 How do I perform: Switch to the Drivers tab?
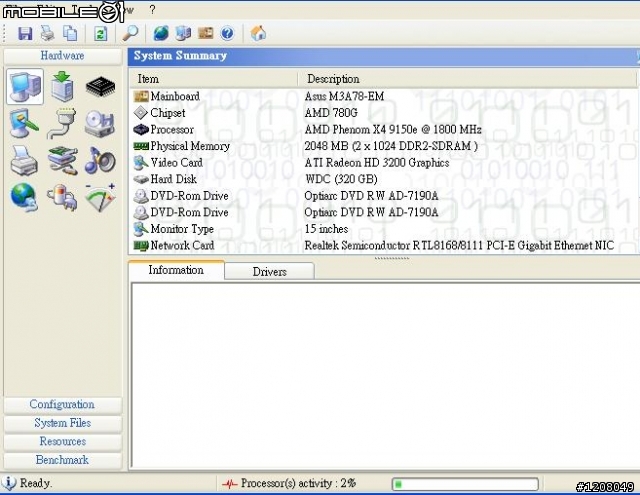coord(269,272)
